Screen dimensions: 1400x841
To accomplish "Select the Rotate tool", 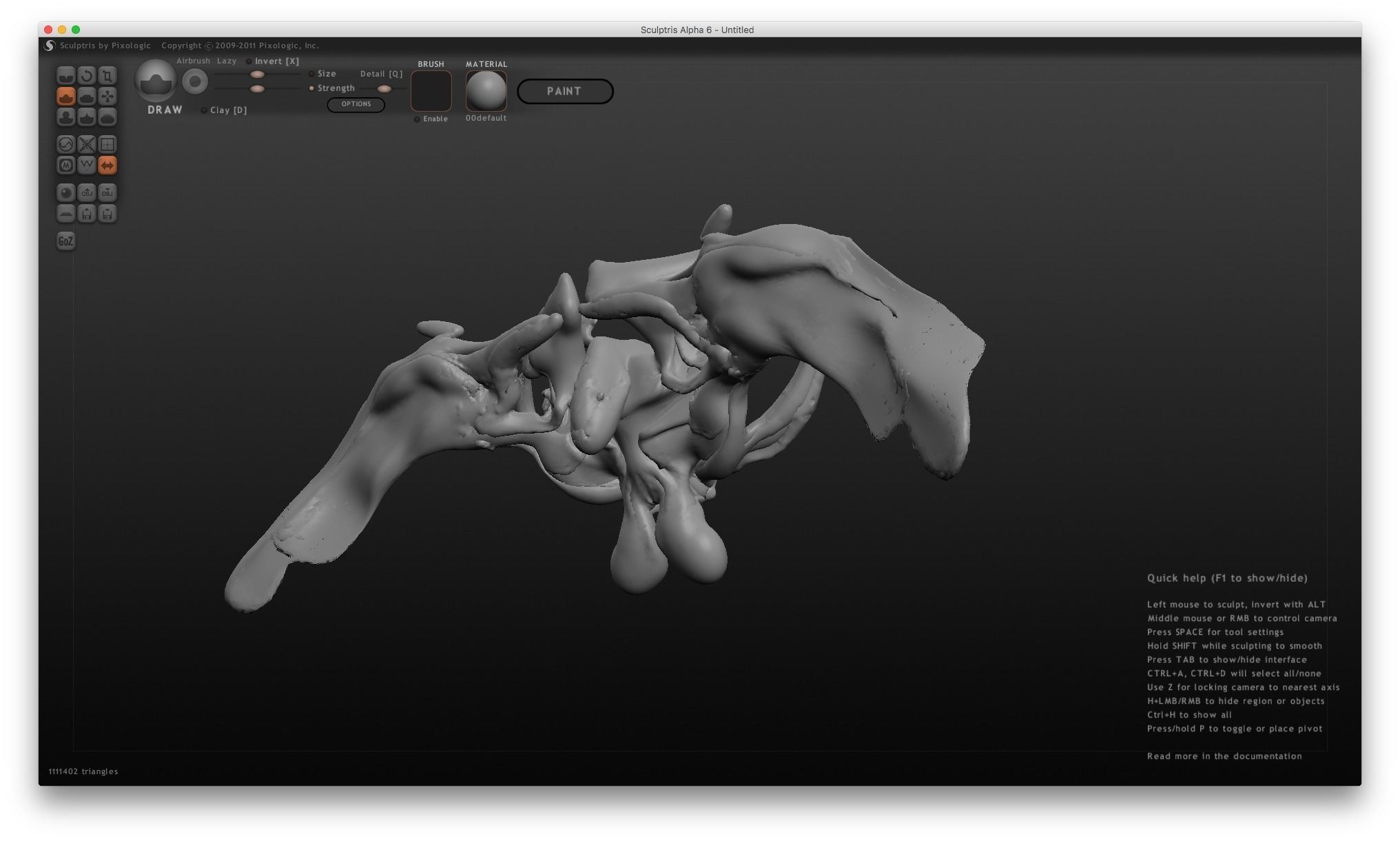I will point(86,75).
